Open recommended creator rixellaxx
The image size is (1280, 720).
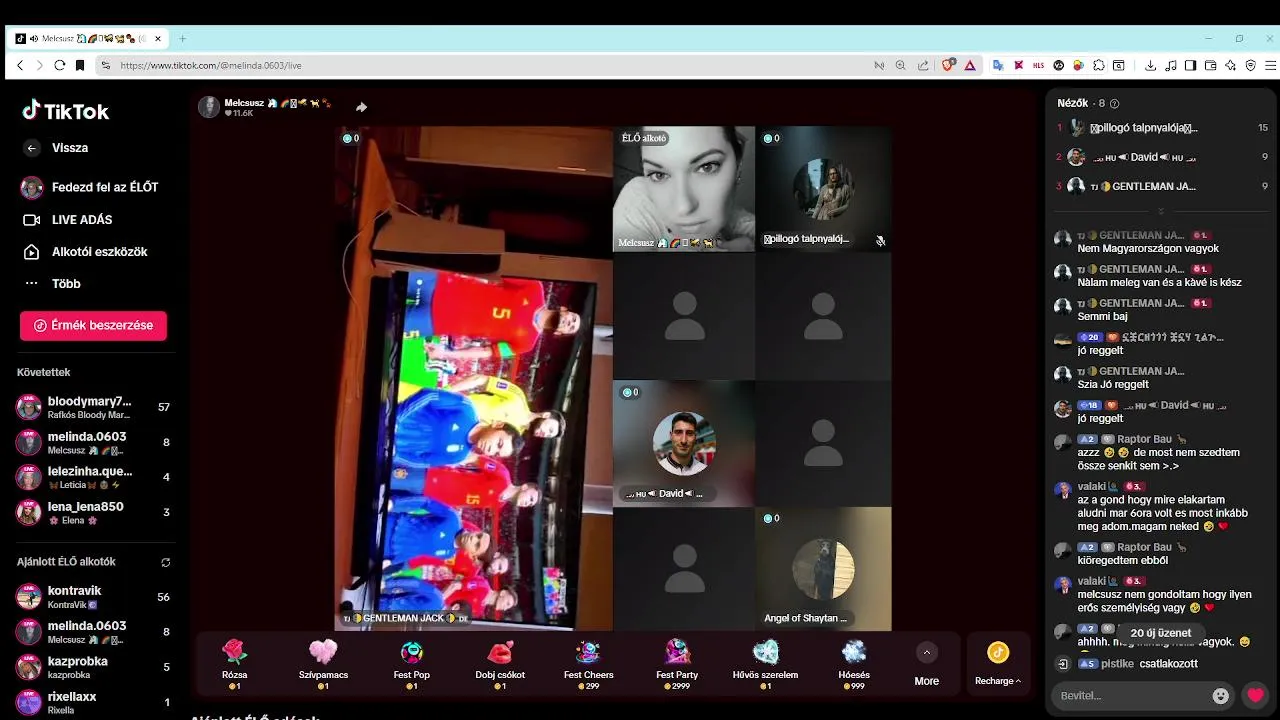click(93, 702)
